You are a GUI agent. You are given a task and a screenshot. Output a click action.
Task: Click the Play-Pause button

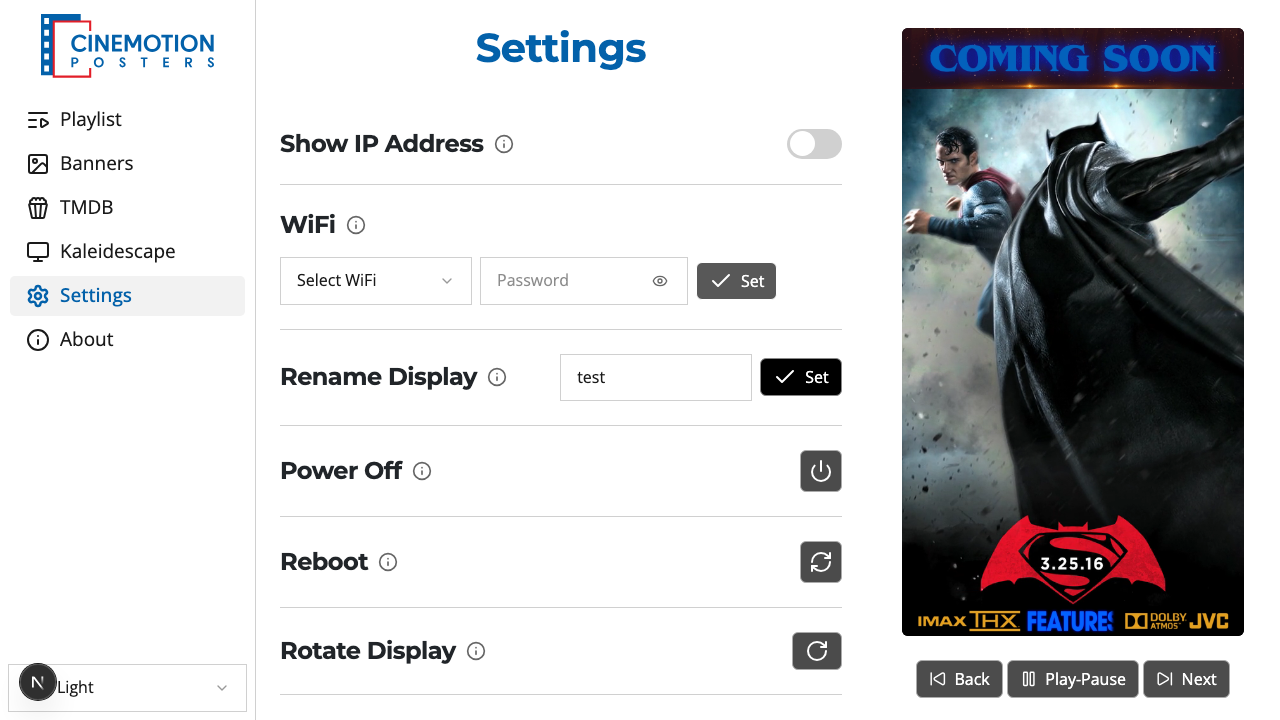(x=1073, y=679)
